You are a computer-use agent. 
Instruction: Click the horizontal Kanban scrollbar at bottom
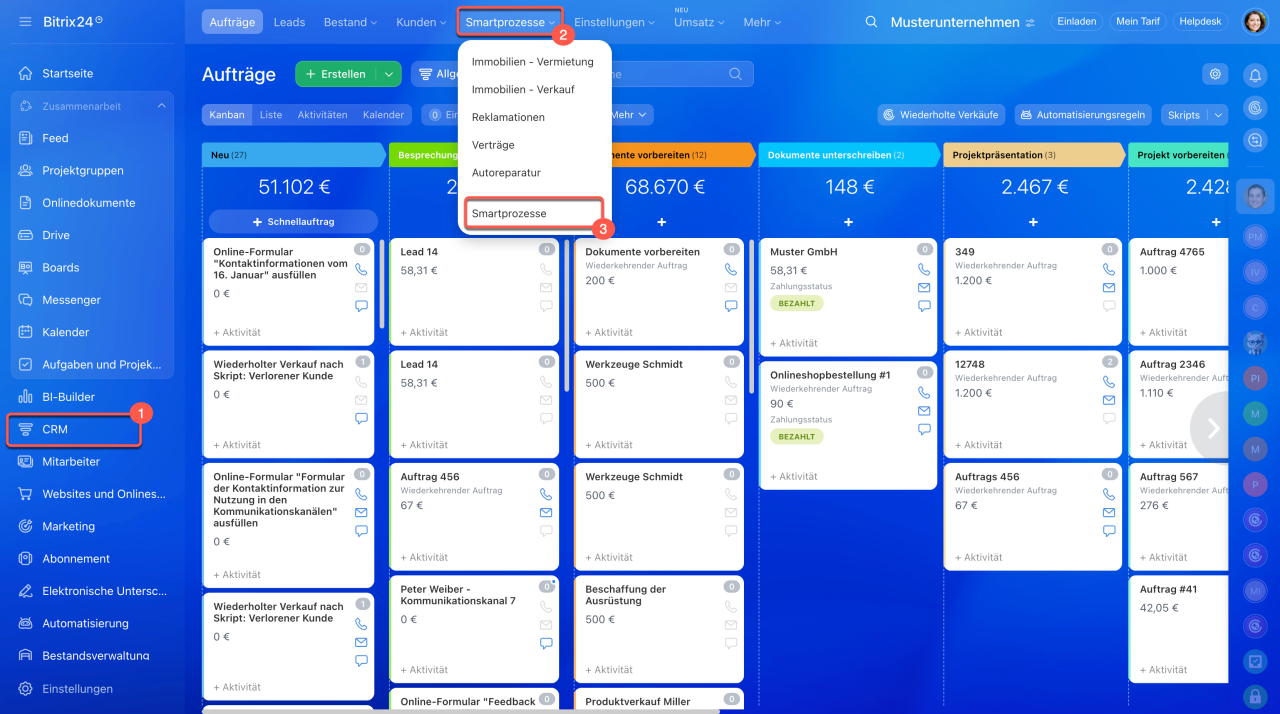(460, 711)
